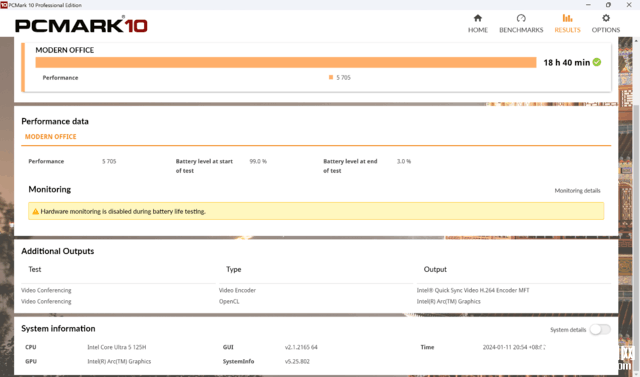Click the Time value 2024-01-11 20:54

[513, 347]
